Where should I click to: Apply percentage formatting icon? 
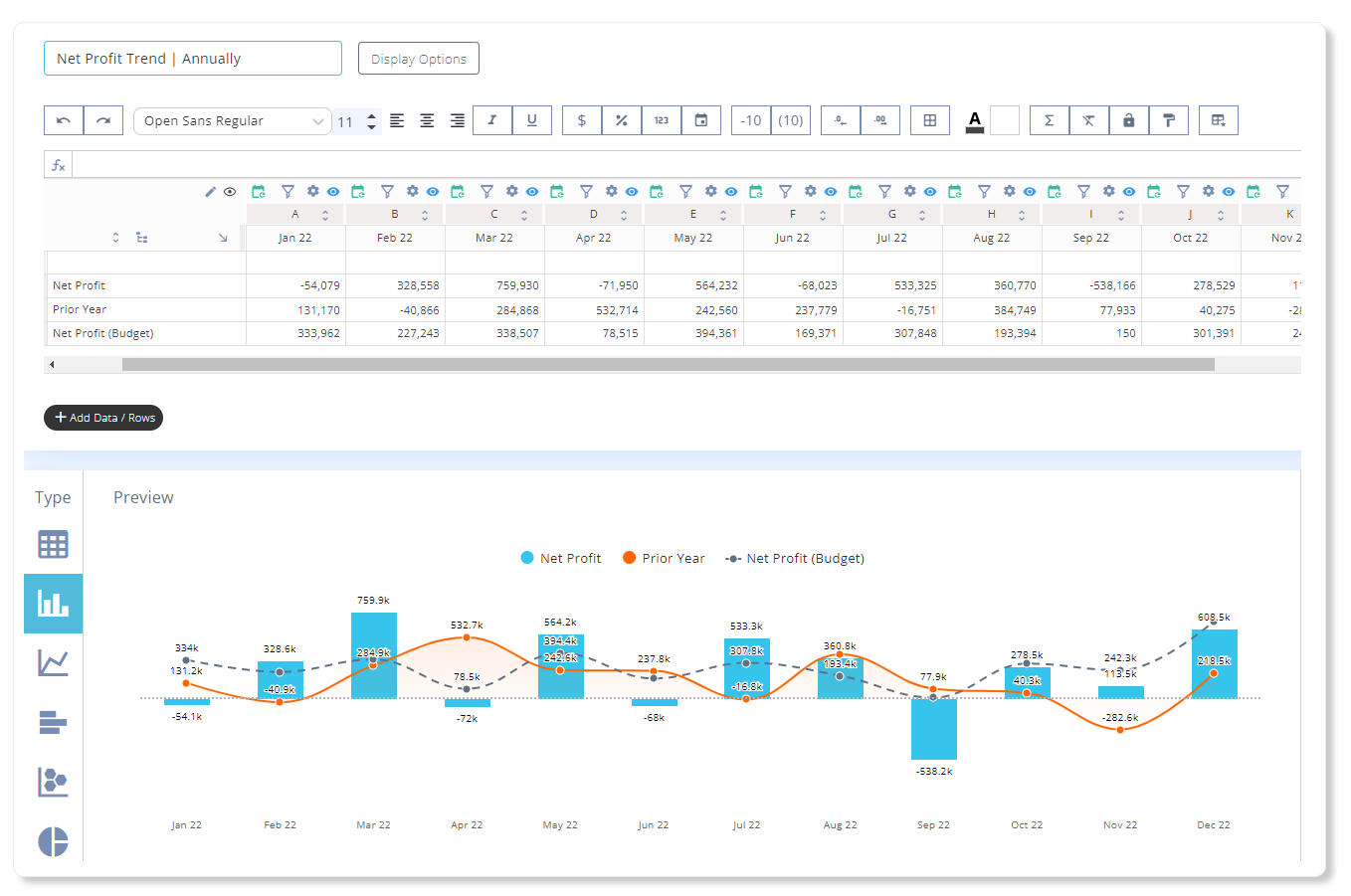tap(621, 119)
